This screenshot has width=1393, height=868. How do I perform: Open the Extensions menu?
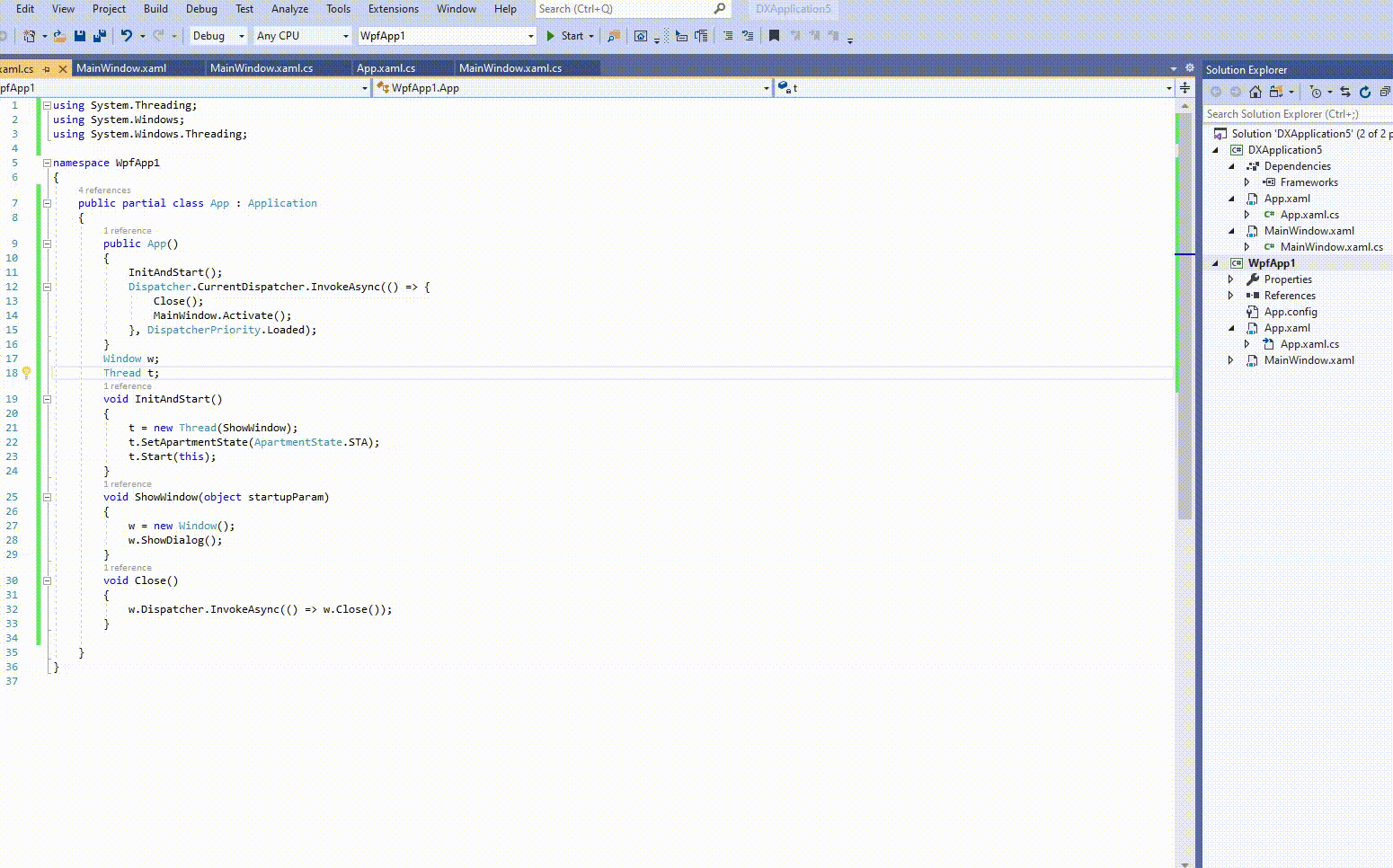click(x=394, y=9)
